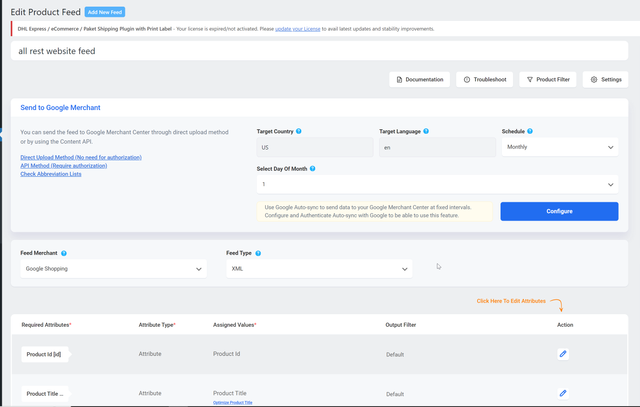The height and width of the screenshot is (407, 640).
Task: Click Select Day Of Month help icon
Action: pyautogui.click(x=313, y=169)
